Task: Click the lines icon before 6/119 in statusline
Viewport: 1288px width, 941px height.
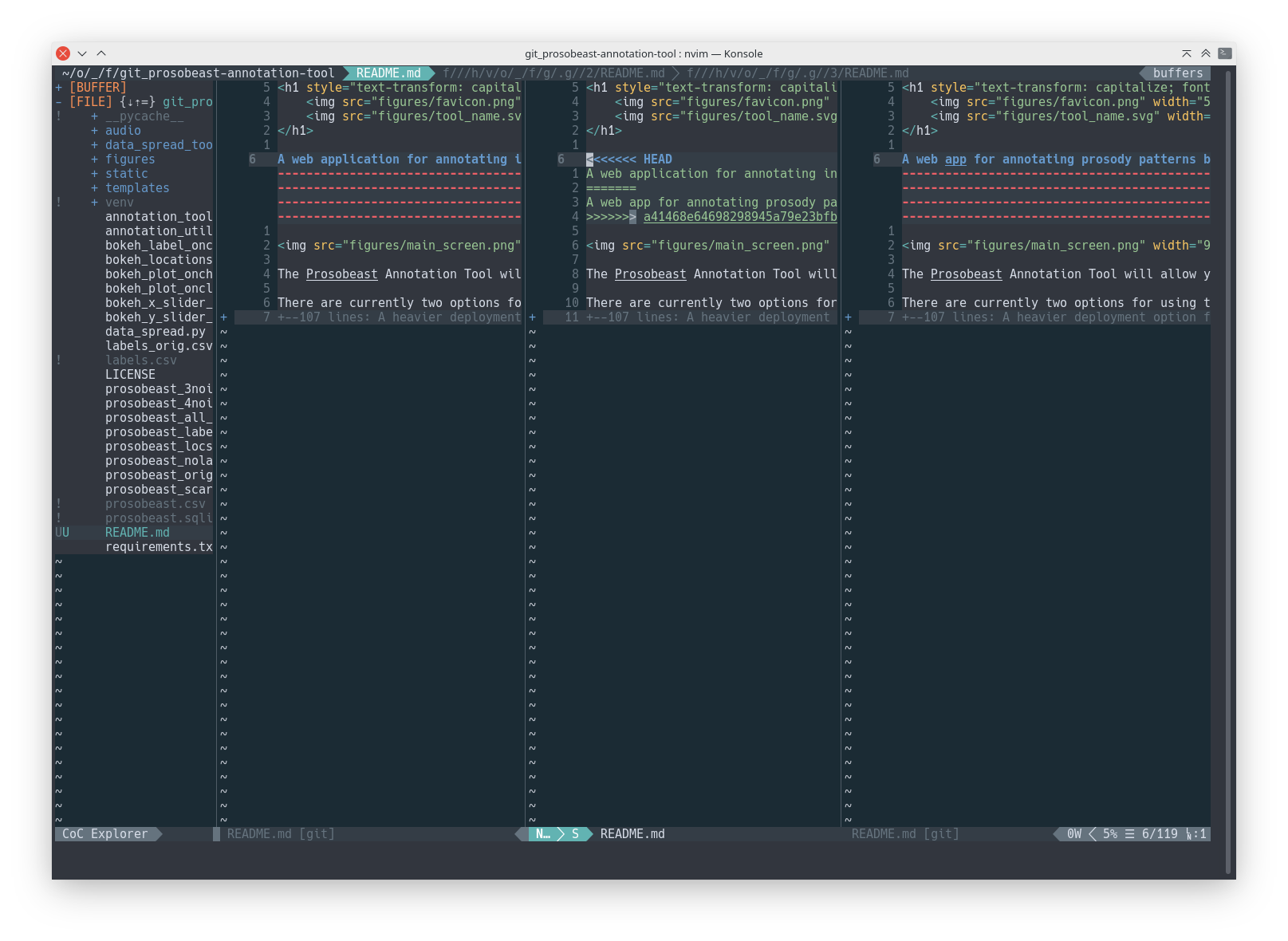Action: click(1130, 833)
